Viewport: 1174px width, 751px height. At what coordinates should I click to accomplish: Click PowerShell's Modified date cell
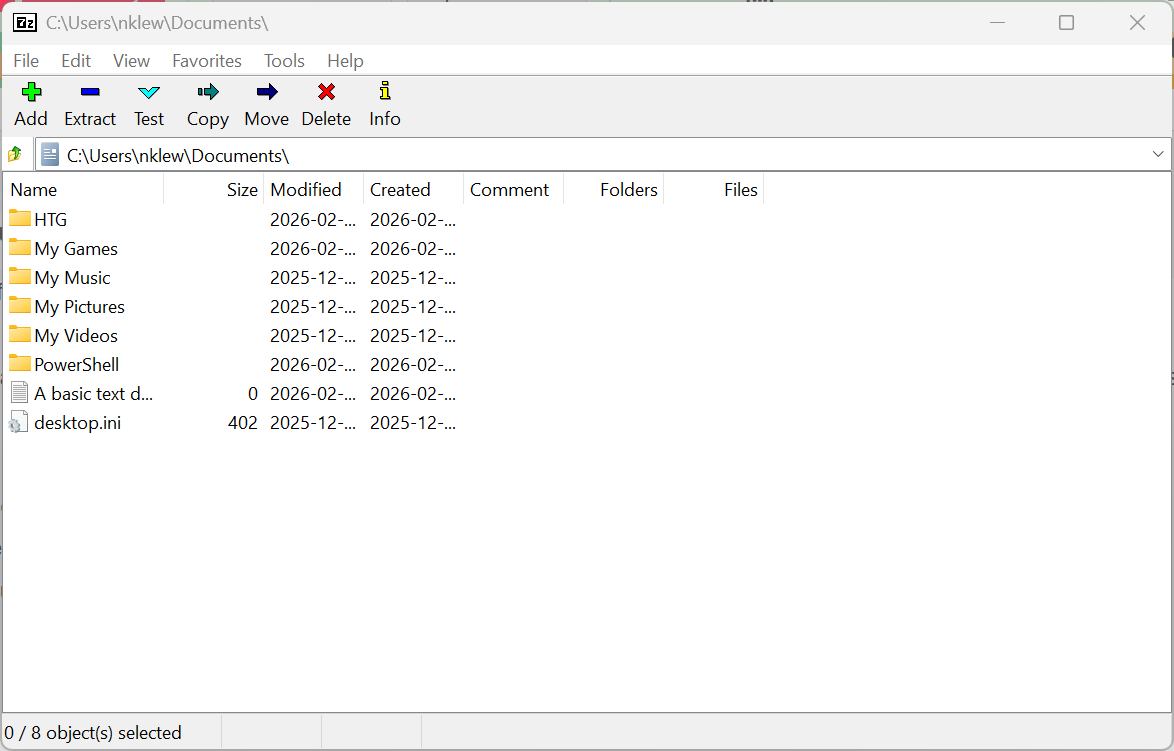[313, 365]
